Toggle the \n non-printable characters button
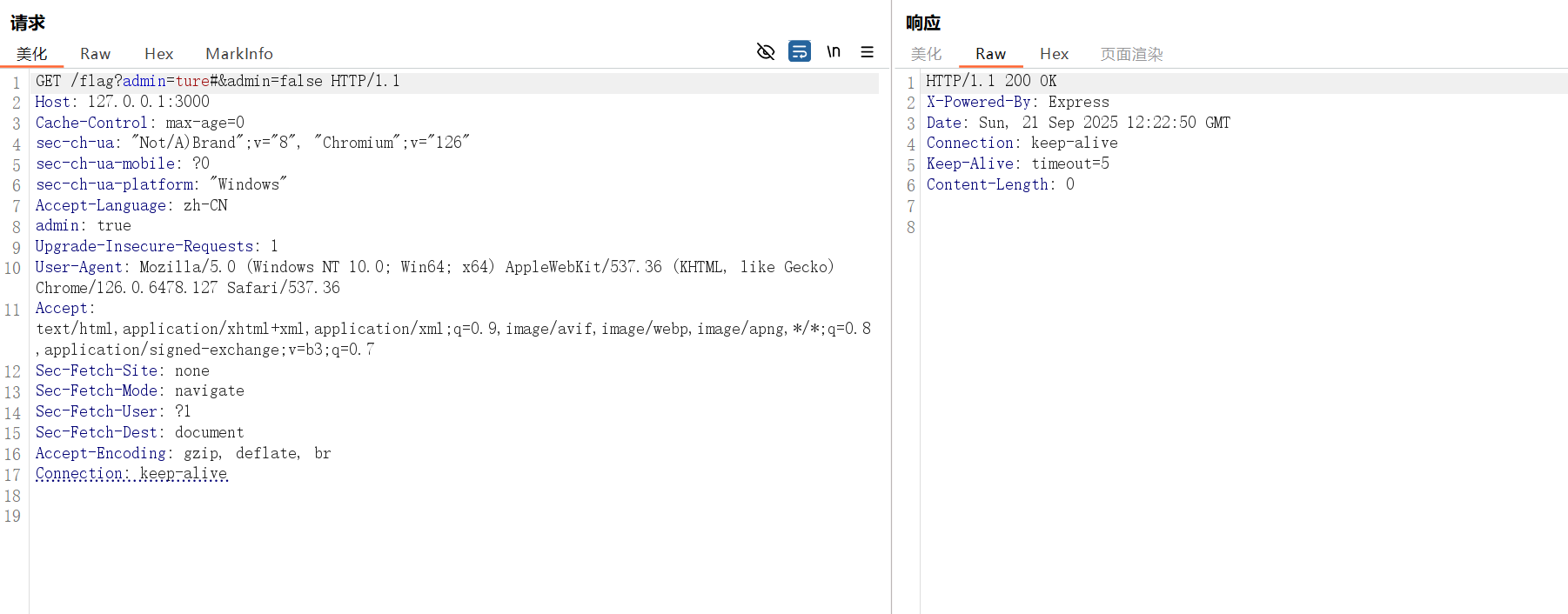Viewport: 1568px width, 614px height. click(834, 52)
